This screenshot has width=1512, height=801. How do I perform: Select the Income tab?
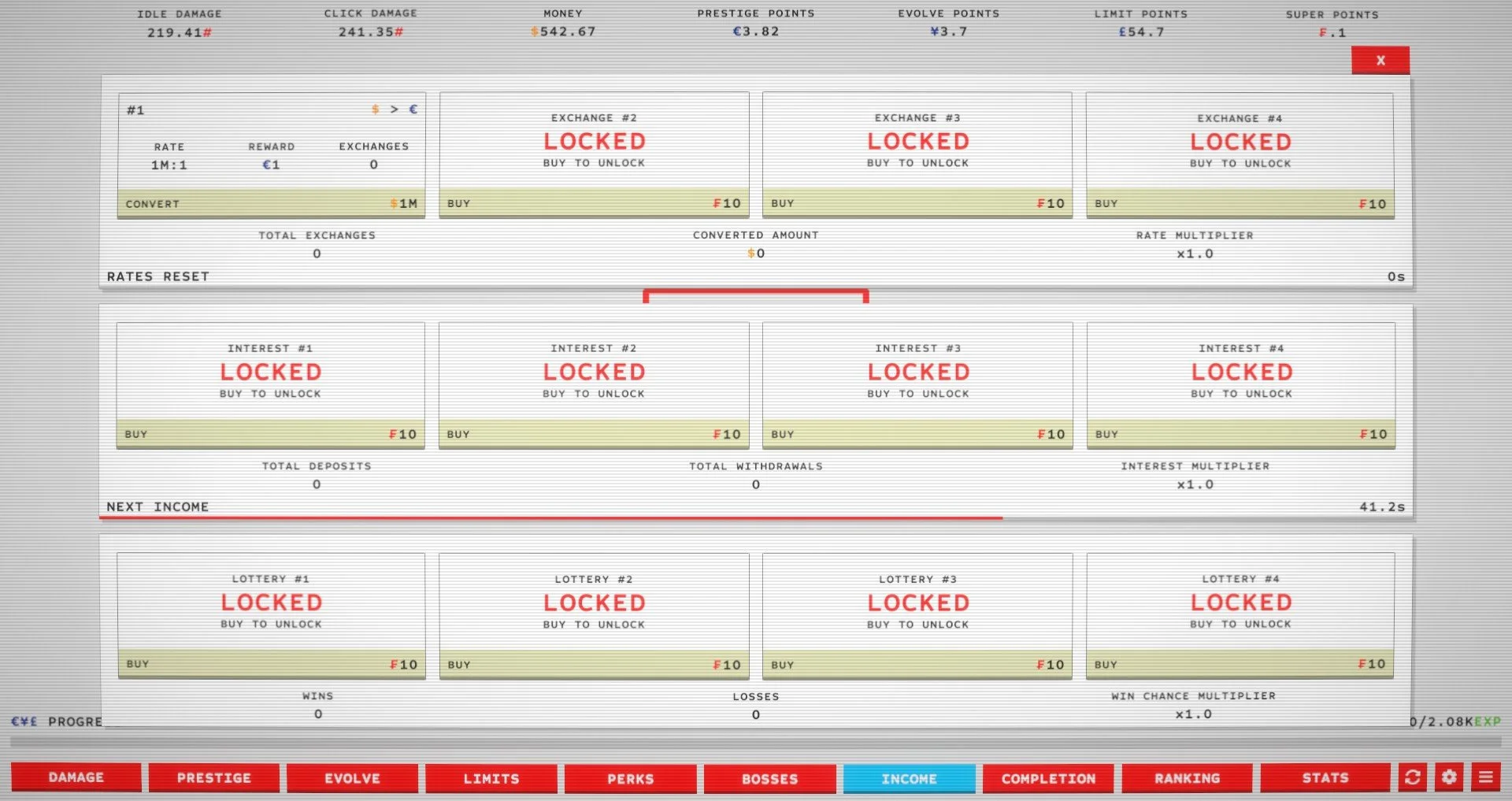910,777
